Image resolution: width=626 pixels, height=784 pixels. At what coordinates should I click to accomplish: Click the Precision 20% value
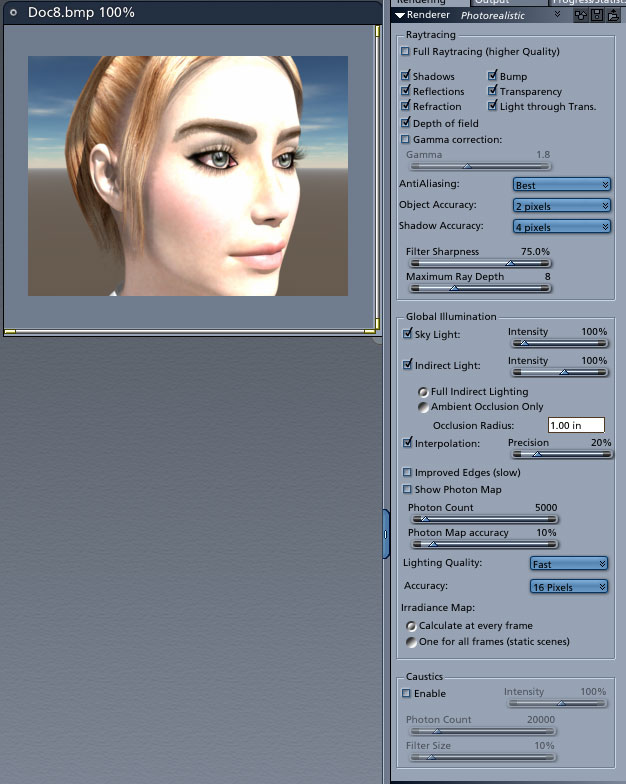pyautogui.click(x=601, y=442)
